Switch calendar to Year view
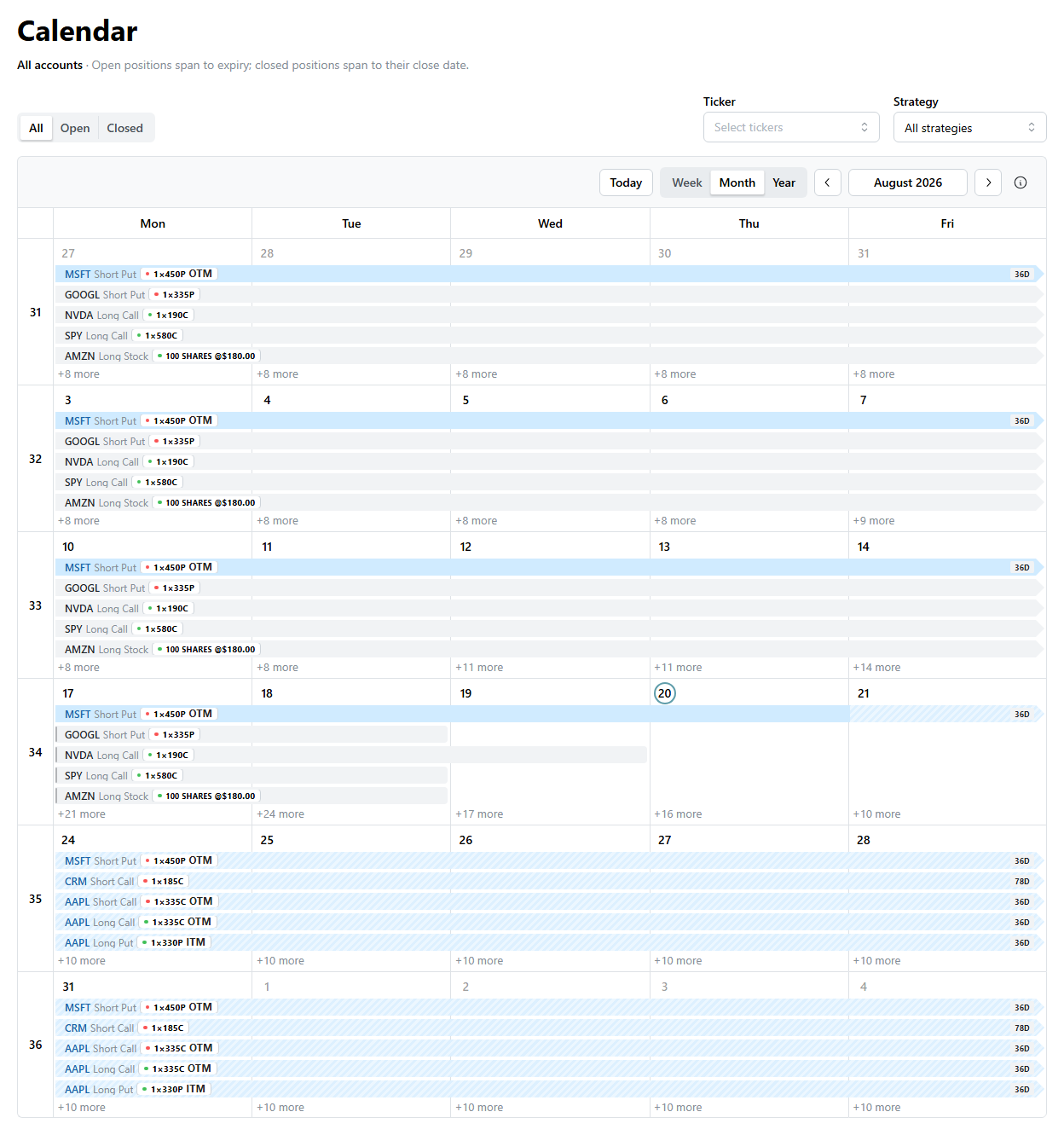The width and height of the screenshot is (1064, 1135). point(784,182)
